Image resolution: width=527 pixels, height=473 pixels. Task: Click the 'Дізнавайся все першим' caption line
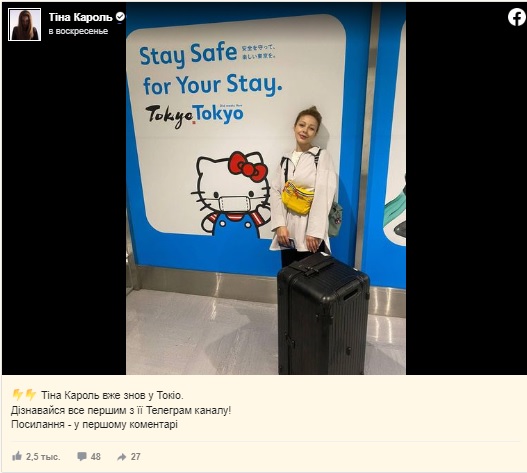[121, 410]
